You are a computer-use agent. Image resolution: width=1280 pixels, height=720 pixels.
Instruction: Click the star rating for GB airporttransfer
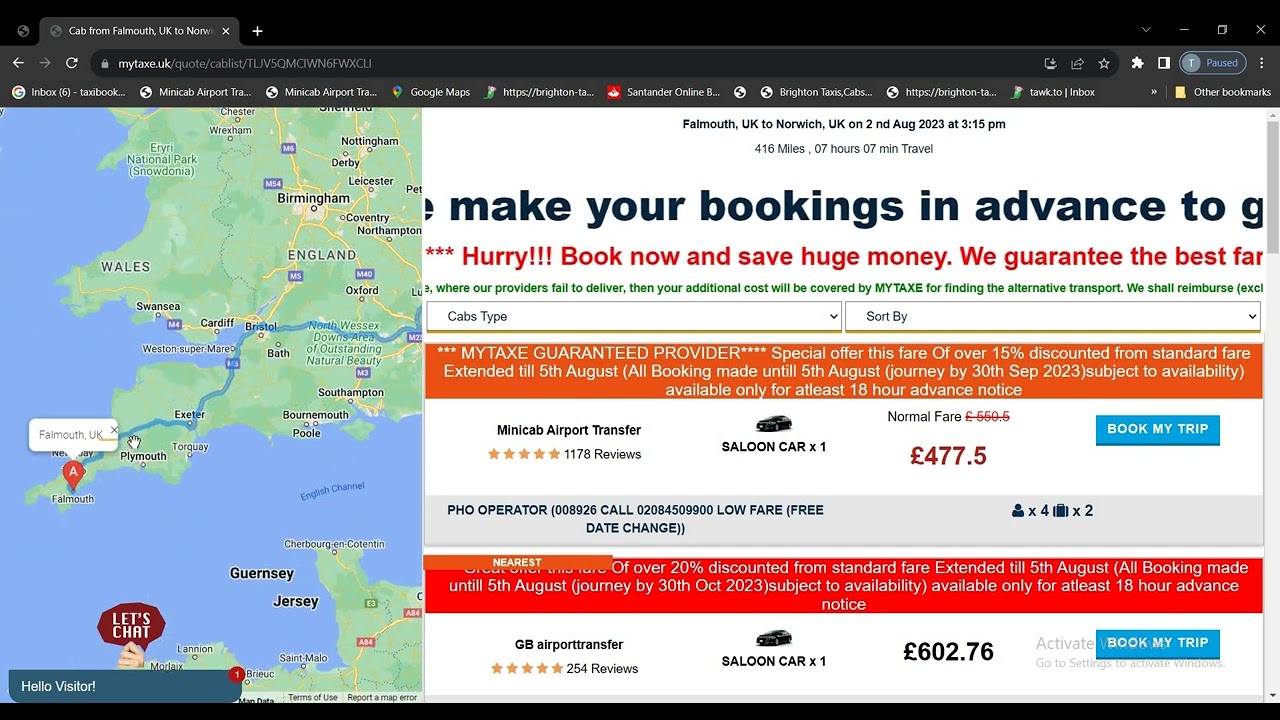click(527, 669)
